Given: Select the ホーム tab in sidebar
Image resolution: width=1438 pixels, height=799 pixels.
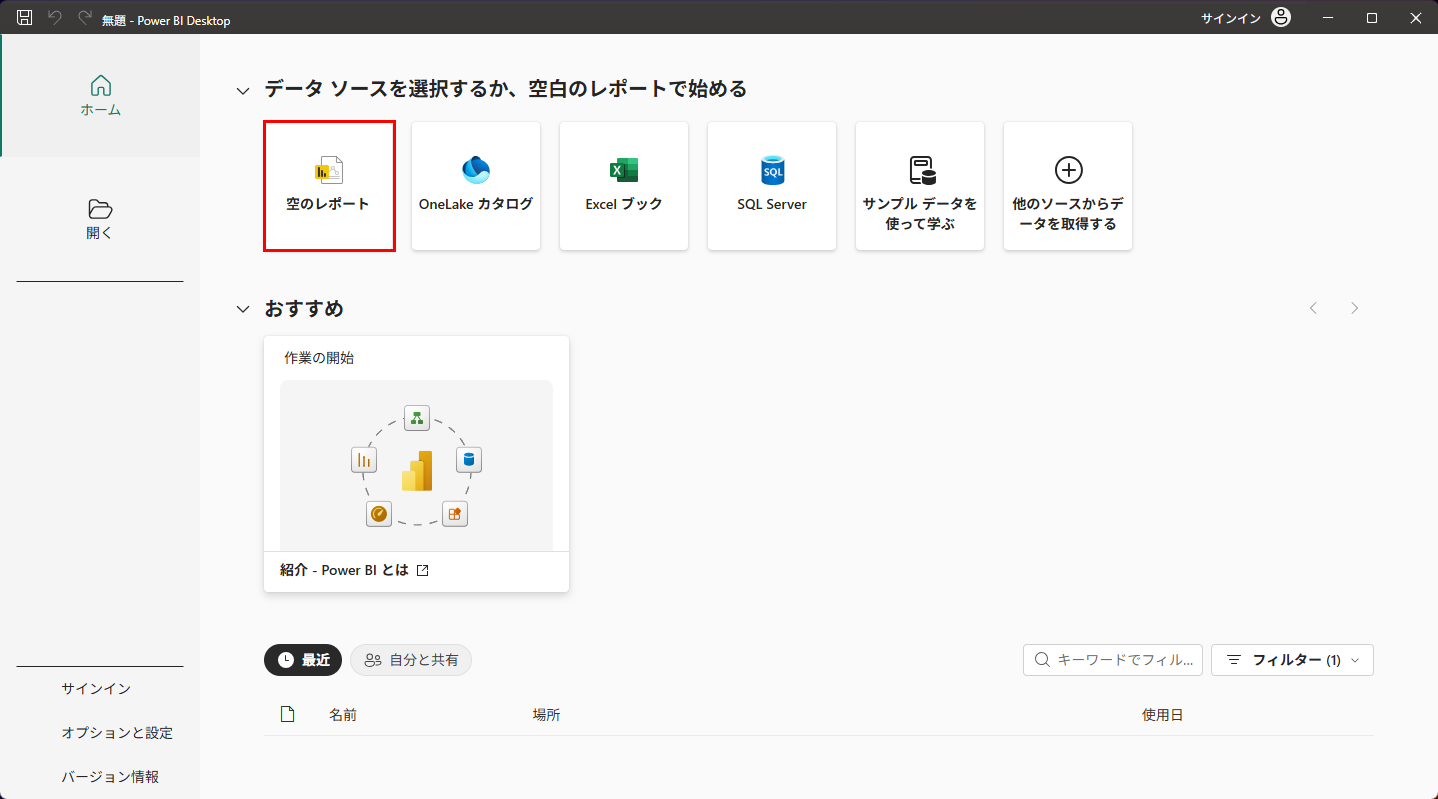Looking at the screenshot, I should point(100,96).
